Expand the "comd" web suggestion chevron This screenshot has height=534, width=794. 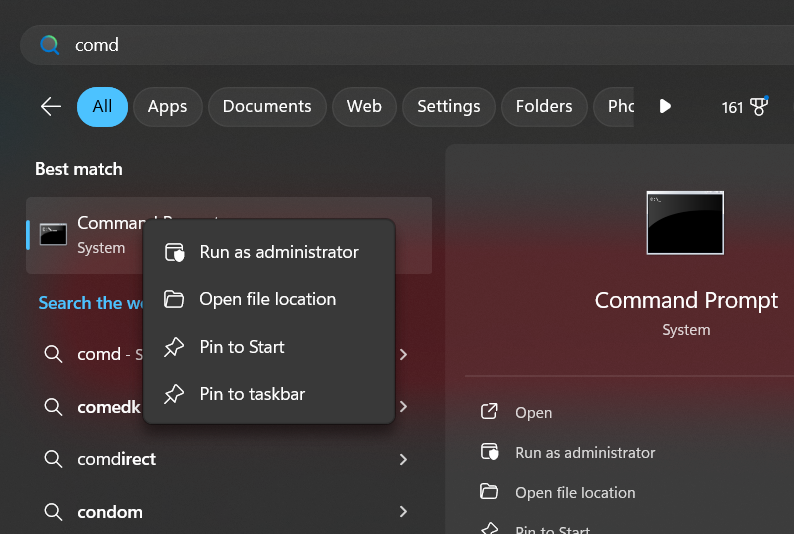point(403,354)
